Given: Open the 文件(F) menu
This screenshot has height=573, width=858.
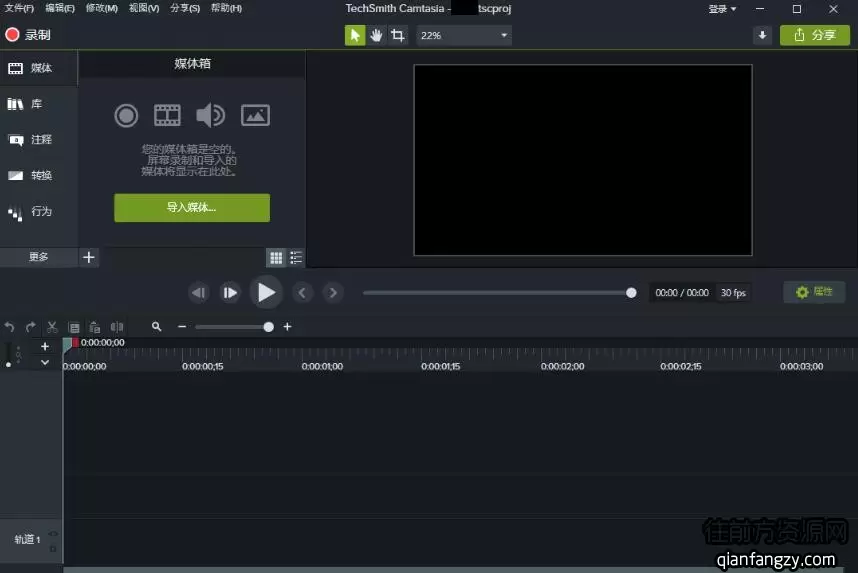Looking at the screenshot, I should (x=19, y=8).
